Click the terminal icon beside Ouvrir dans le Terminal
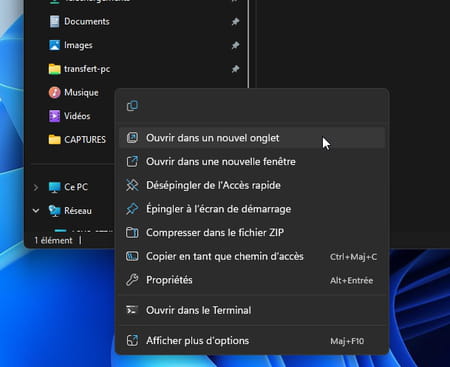Image resolution: width=450 pixels, height=367 pixels. pyautogui.click(x=131, y=310)
